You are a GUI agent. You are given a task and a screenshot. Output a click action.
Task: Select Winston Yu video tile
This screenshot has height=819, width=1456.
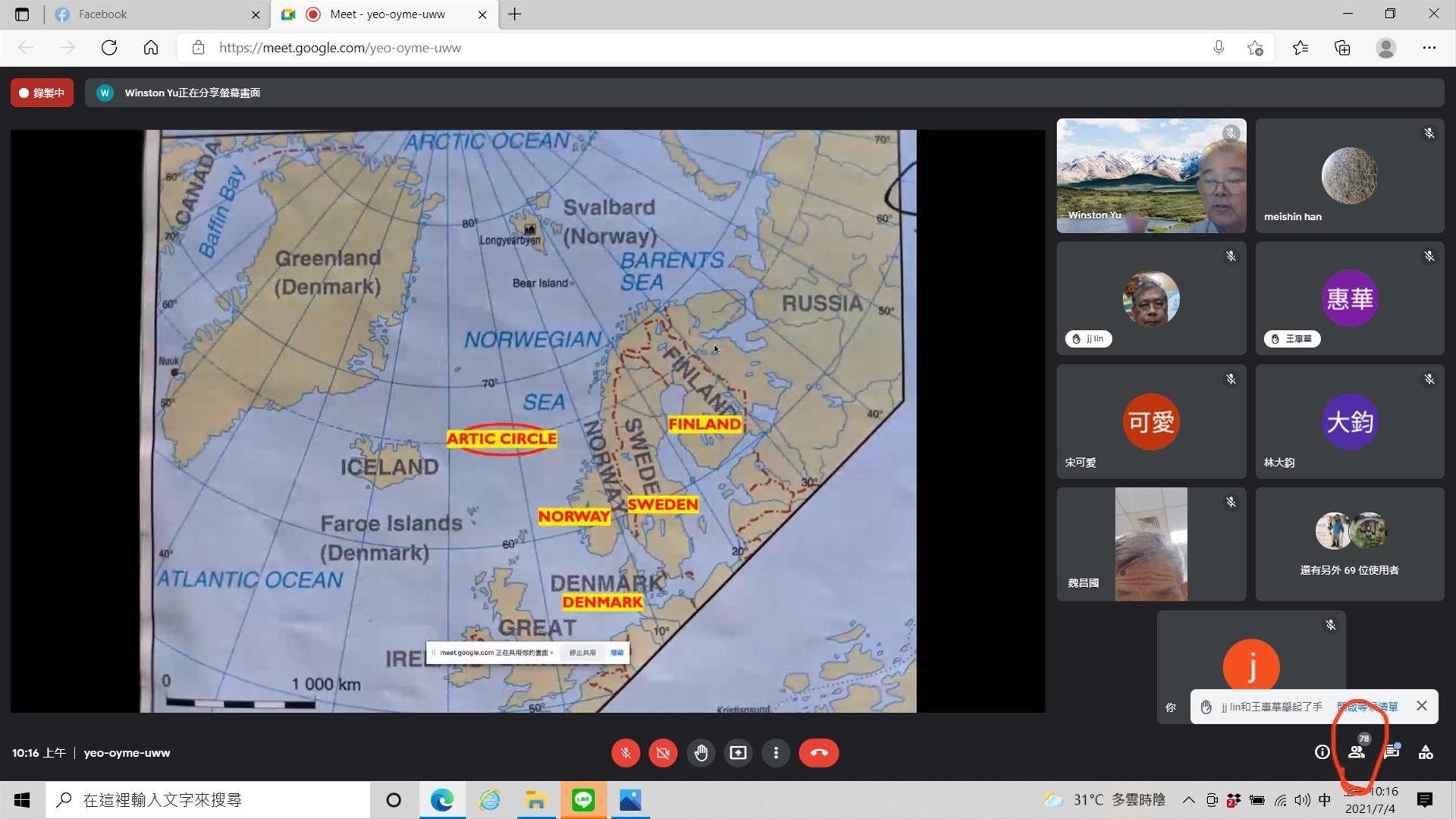coord(1151,175)
